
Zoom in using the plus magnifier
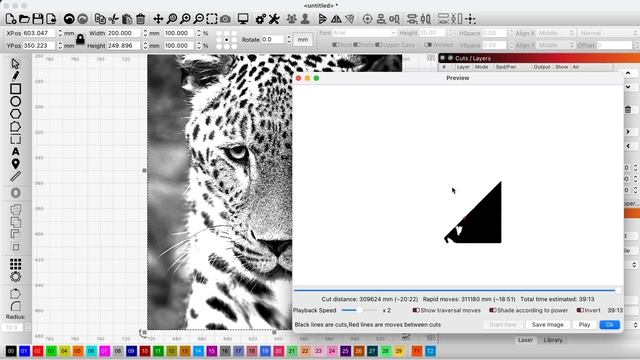click(185, 19)
